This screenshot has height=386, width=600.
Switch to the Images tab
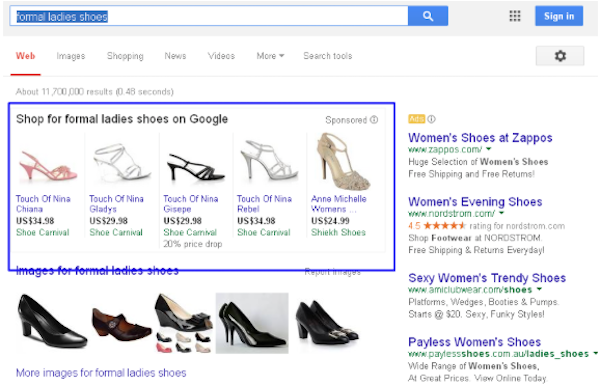coord(71,56)
